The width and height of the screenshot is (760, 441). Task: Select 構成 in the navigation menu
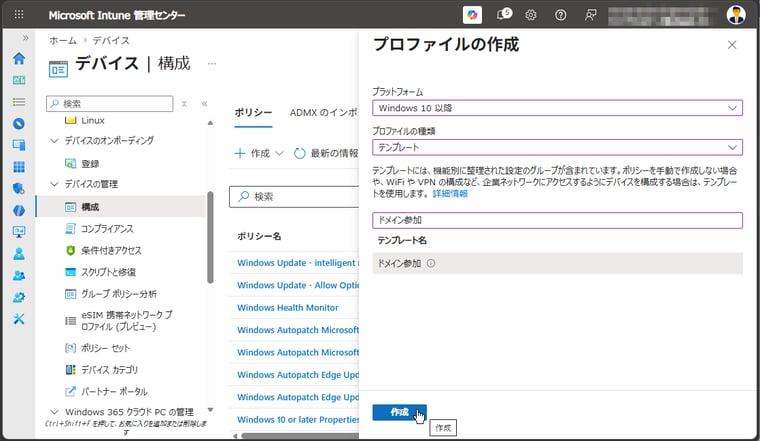tap(121, 207)
